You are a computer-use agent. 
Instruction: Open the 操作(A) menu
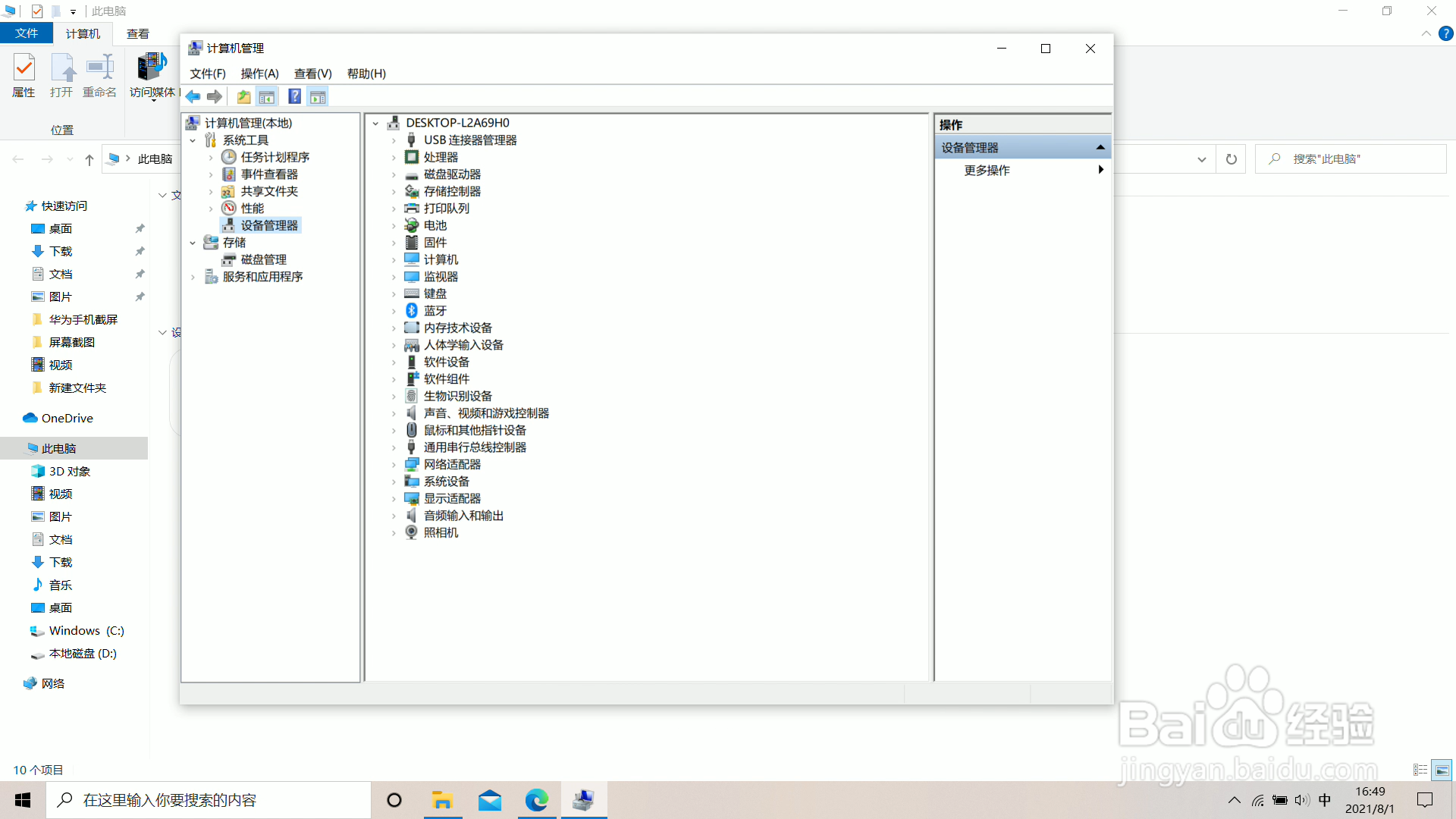pos(260,74)
